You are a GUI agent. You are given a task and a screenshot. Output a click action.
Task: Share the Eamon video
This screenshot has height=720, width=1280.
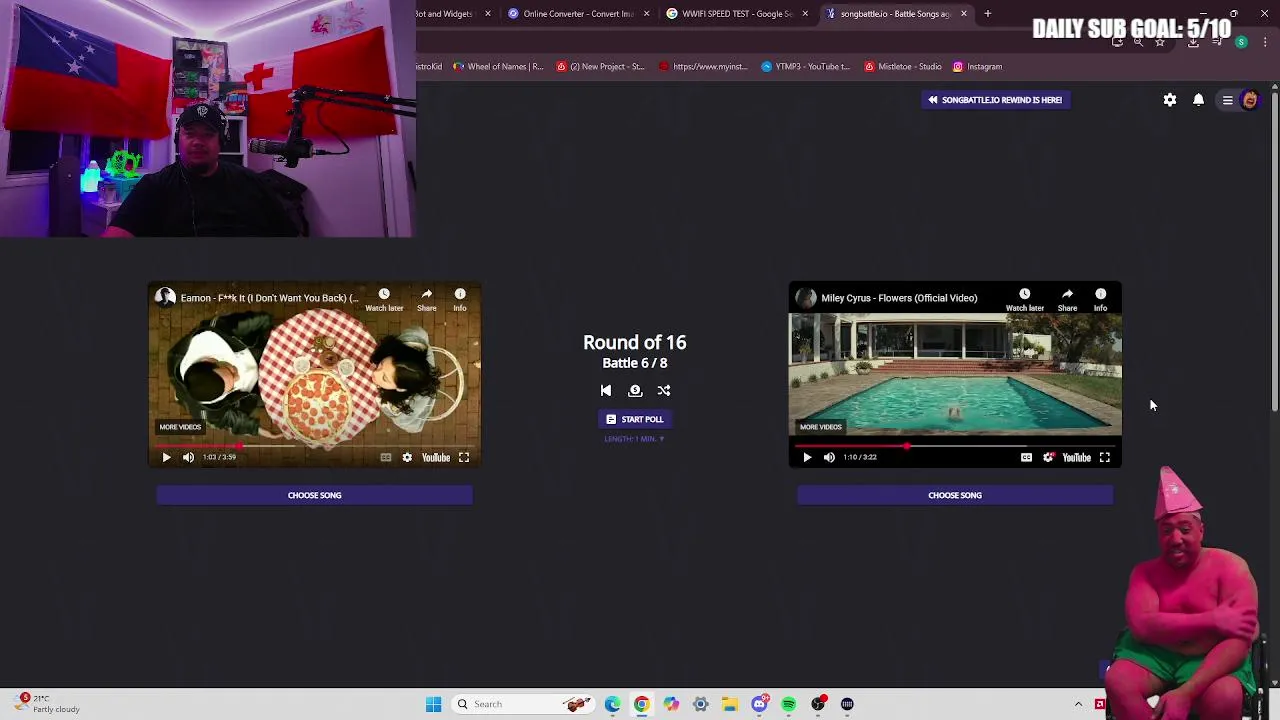tap(427, 299)
